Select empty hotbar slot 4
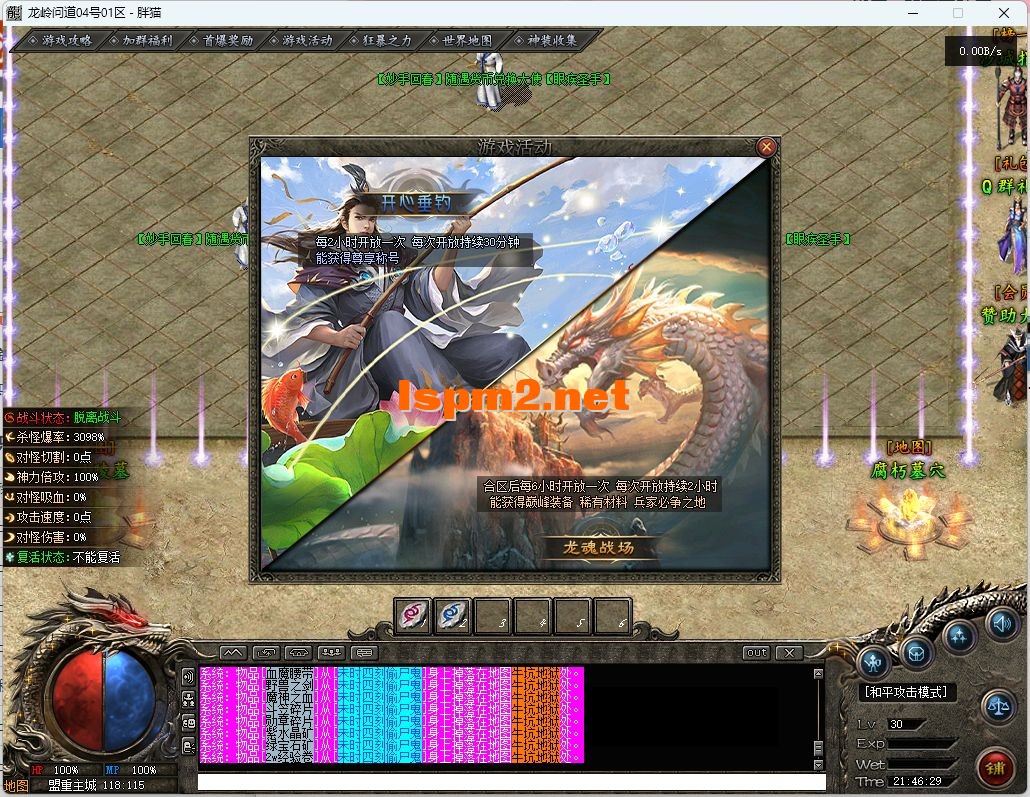 [532, 616]
